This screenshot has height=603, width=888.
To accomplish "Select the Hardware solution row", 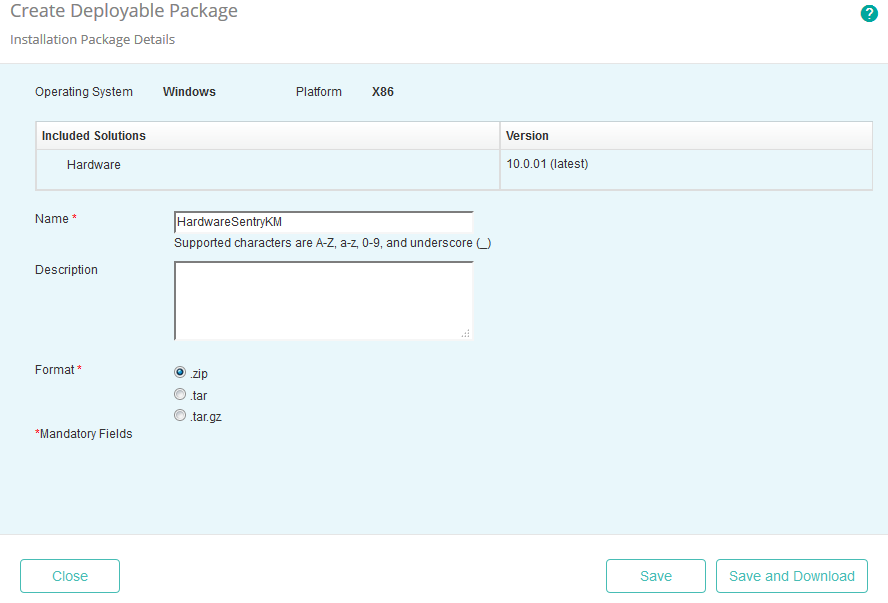I will (94, 164).
